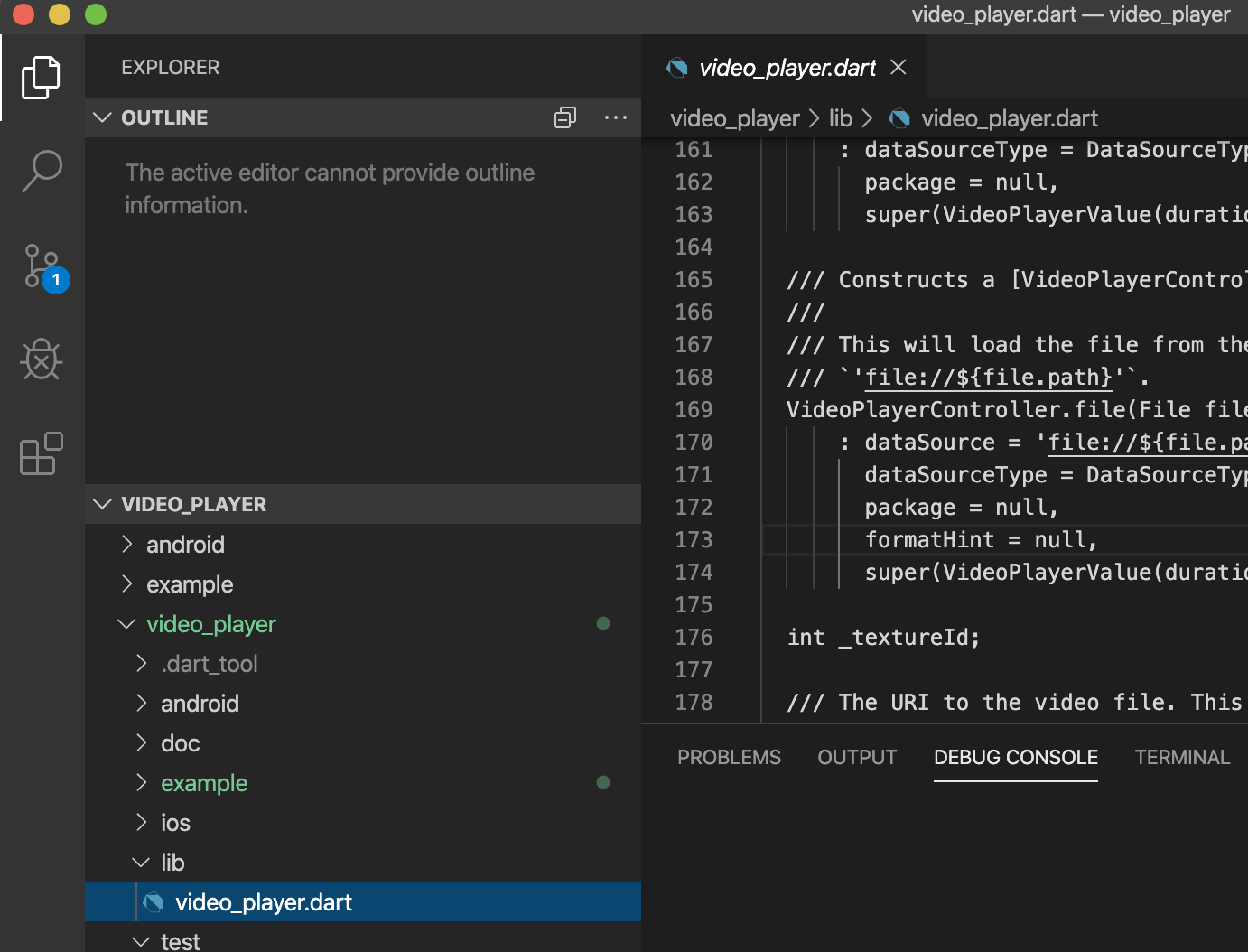Viewport: 1248px width, 952px height.
Task: Click Dart file icon in editor tab
Action: [x=676, y=68]
